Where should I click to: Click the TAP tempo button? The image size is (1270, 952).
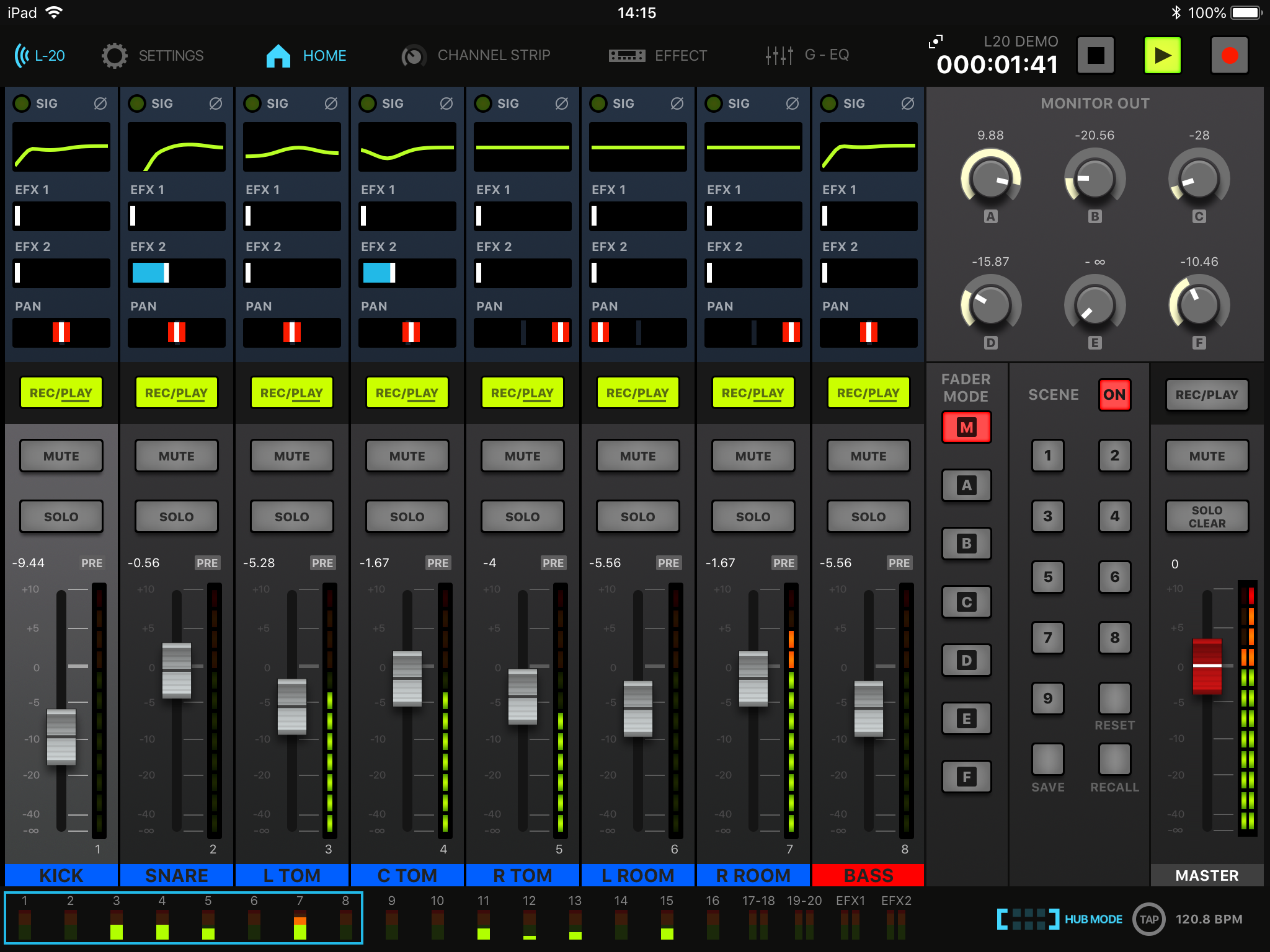(x=1148, y=919)
